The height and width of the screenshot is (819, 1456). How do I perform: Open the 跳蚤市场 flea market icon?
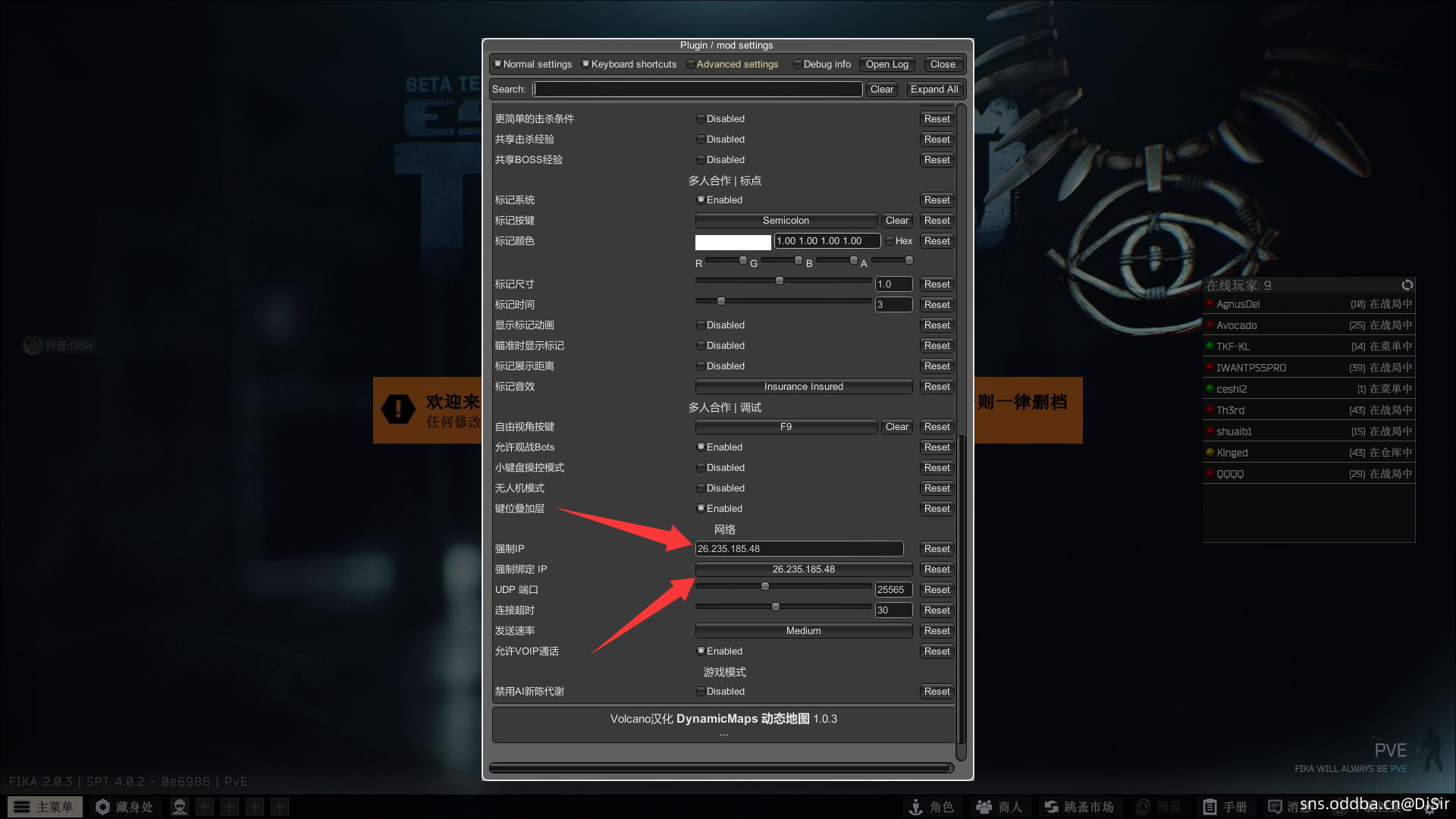pos(1051,807)
